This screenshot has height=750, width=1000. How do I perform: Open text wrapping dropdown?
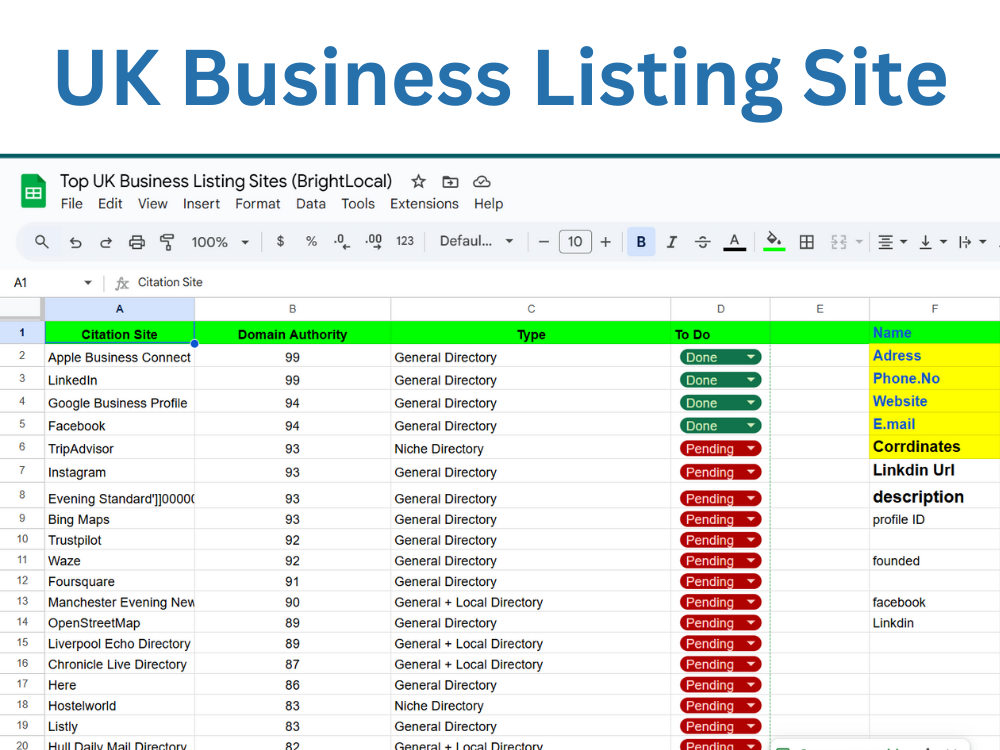click(x=973, y=242)
